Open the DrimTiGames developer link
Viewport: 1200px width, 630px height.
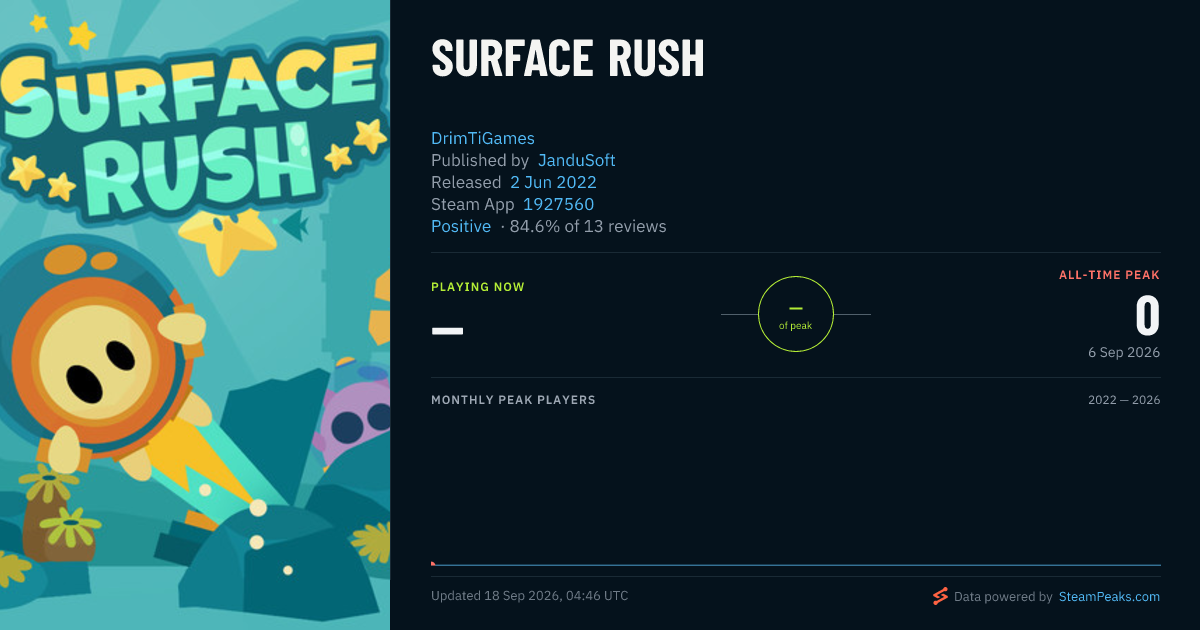[483, 138]
